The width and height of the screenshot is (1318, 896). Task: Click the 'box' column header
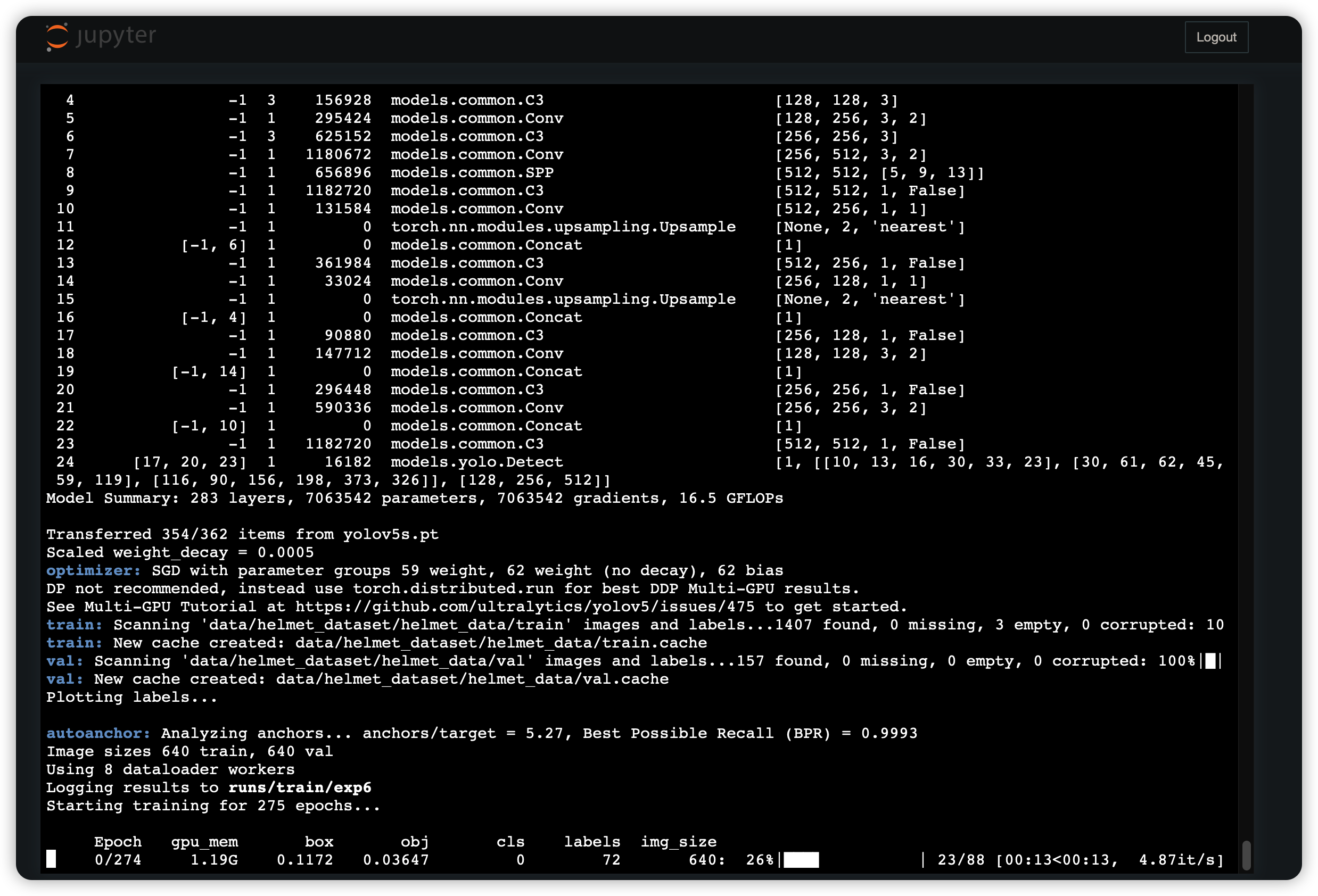(319, 842)
